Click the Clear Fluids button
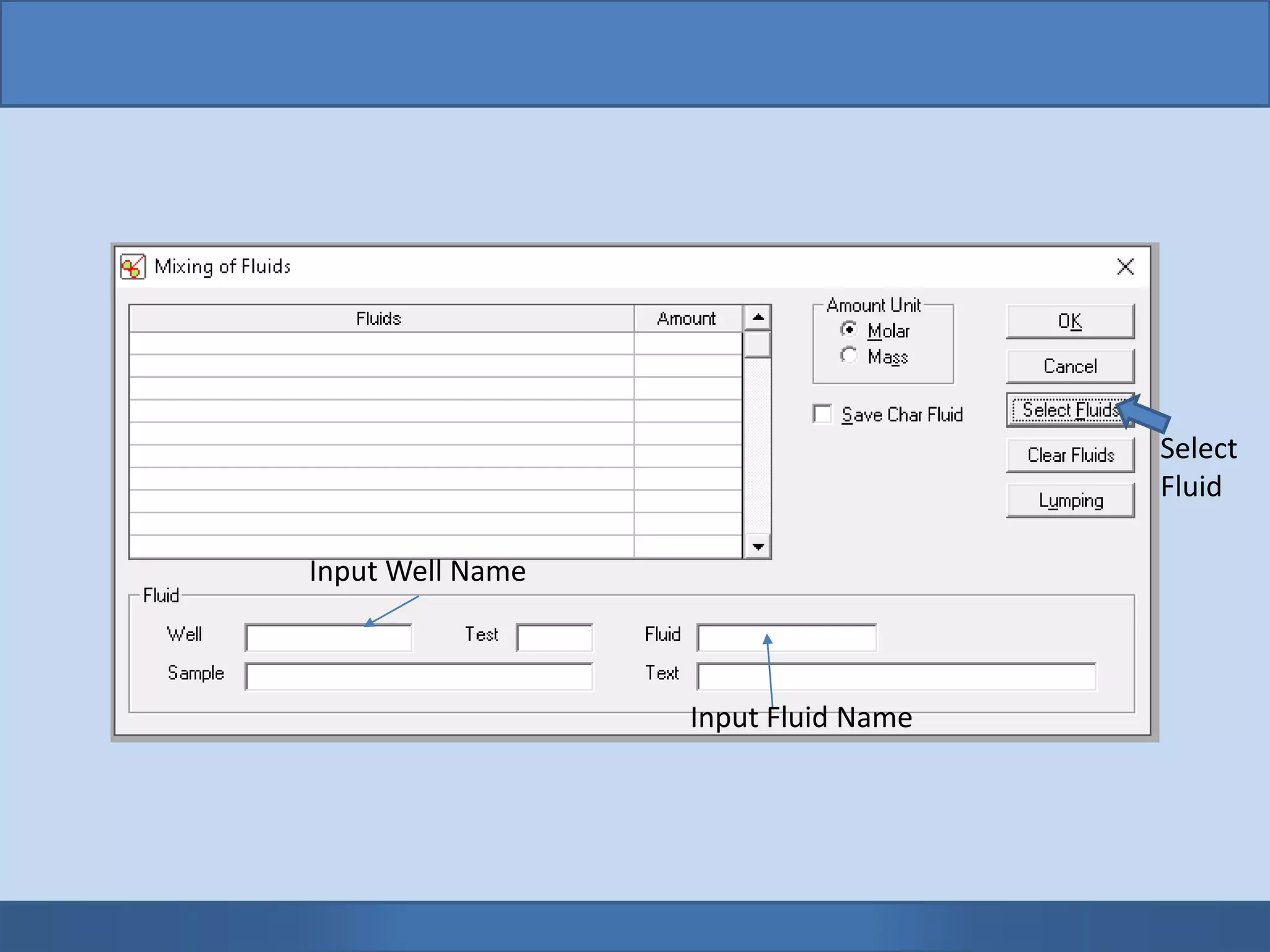The height and width of the screenshot is (952, 1270). pos(1070,456)
